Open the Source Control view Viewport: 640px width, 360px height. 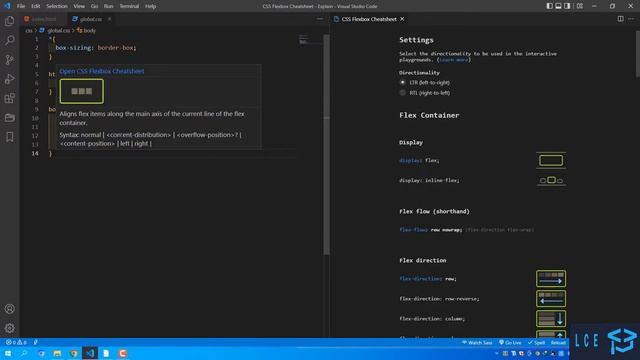[9, 60]
